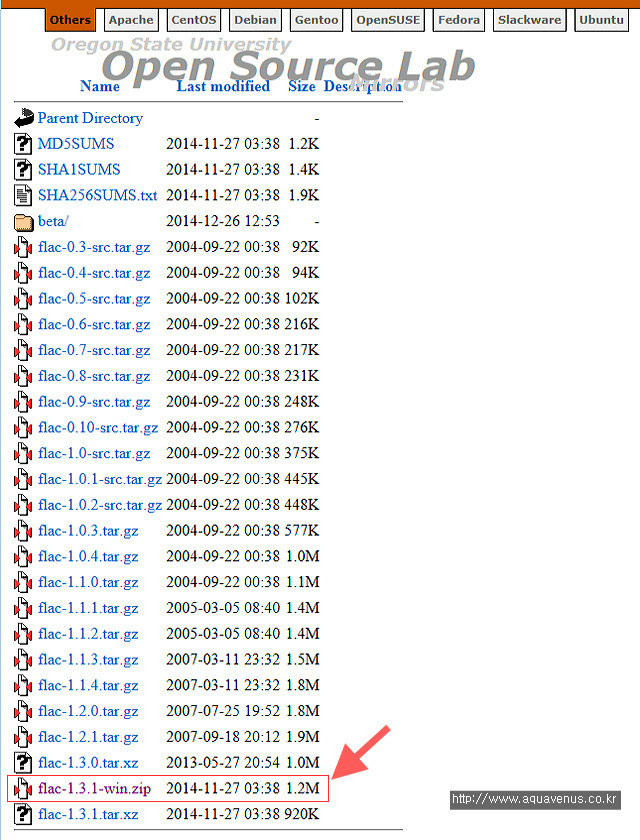This screenshot has height=840, width=640.
Task: Click the archive icon beside flac-0.8-src.tar.gz
Action: click(x=22, y=376)
